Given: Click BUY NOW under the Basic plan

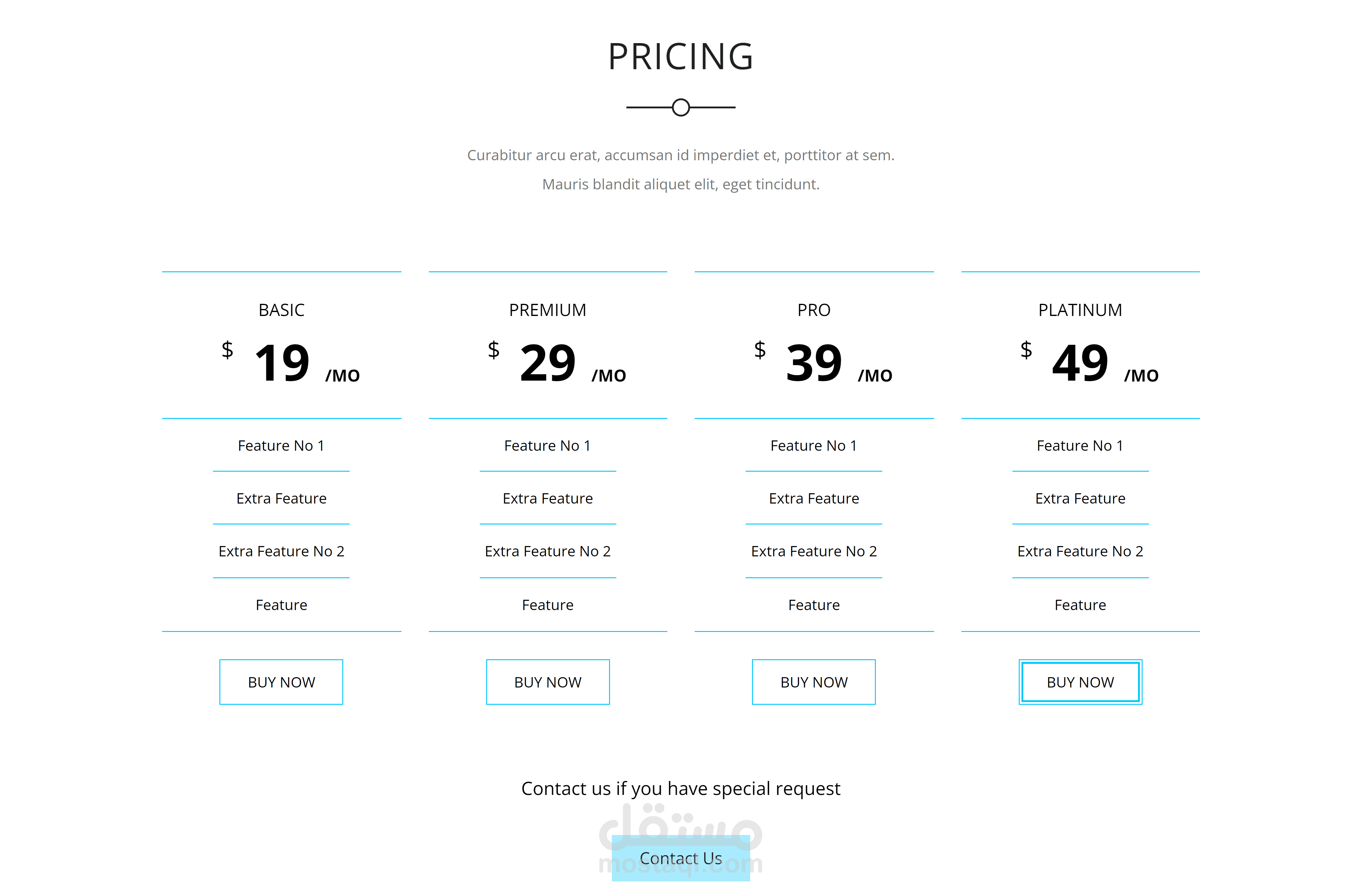Looking at the screenshot, I should point(281,682).
